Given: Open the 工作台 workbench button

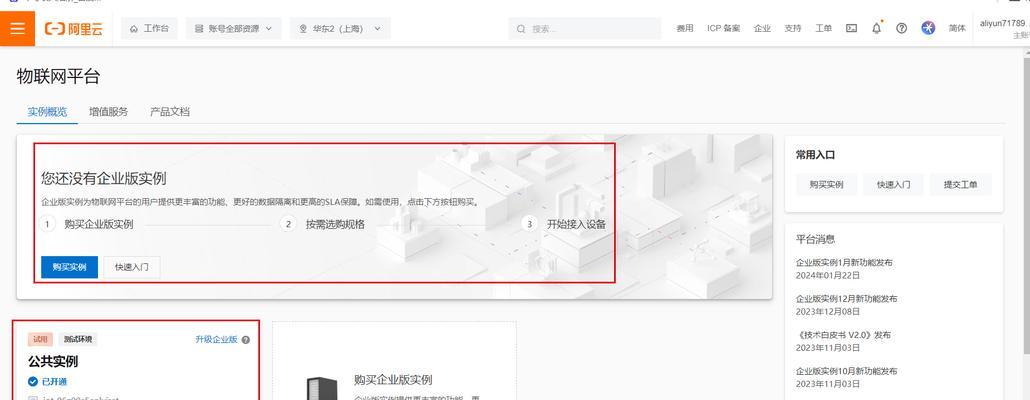Looking at the screenshot, I should point(149,28).
